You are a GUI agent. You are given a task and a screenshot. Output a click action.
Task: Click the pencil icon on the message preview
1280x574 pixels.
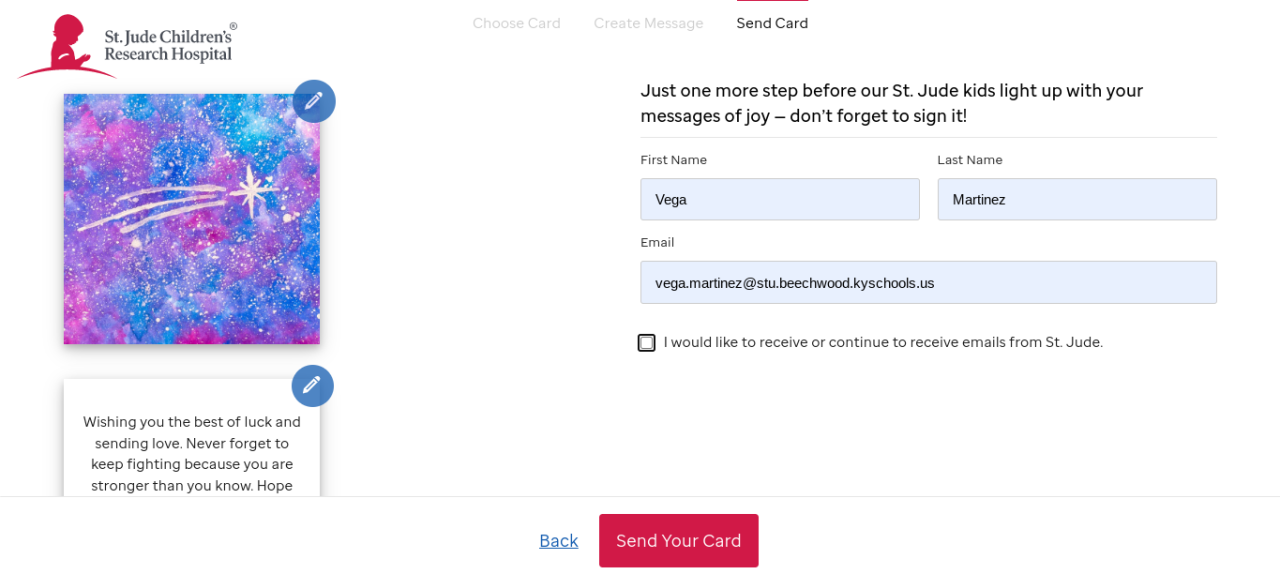312,385
